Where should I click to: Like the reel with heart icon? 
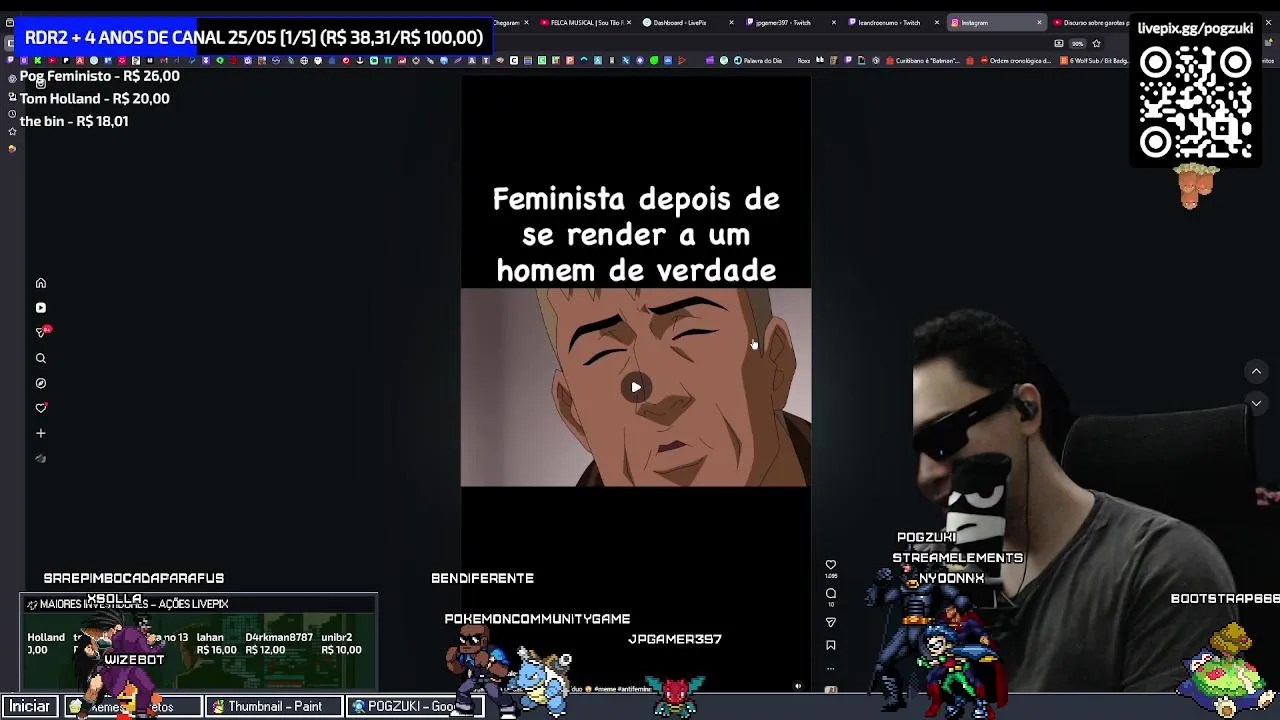point(831,565)
